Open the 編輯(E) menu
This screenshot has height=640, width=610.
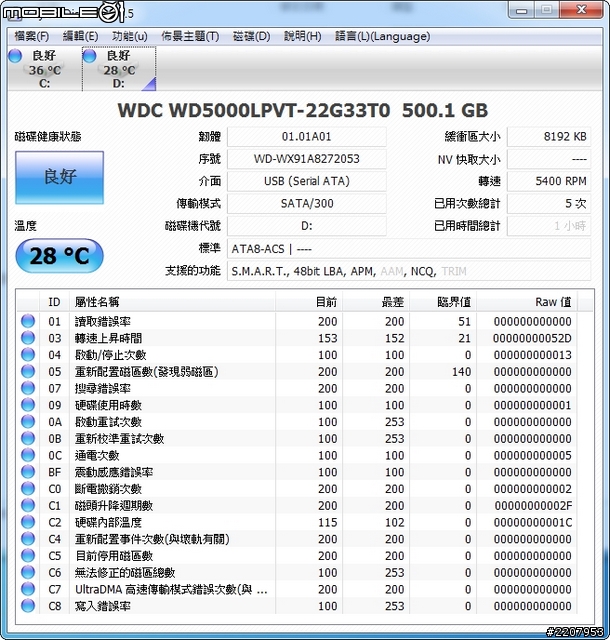pos(80,36)
